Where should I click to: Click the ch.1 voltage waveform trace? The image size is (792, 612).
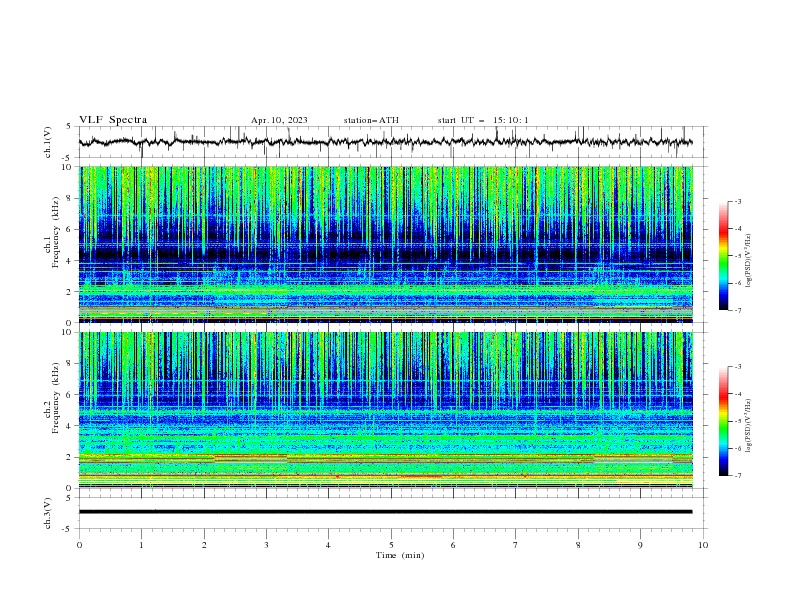click(x=385, y=142)
